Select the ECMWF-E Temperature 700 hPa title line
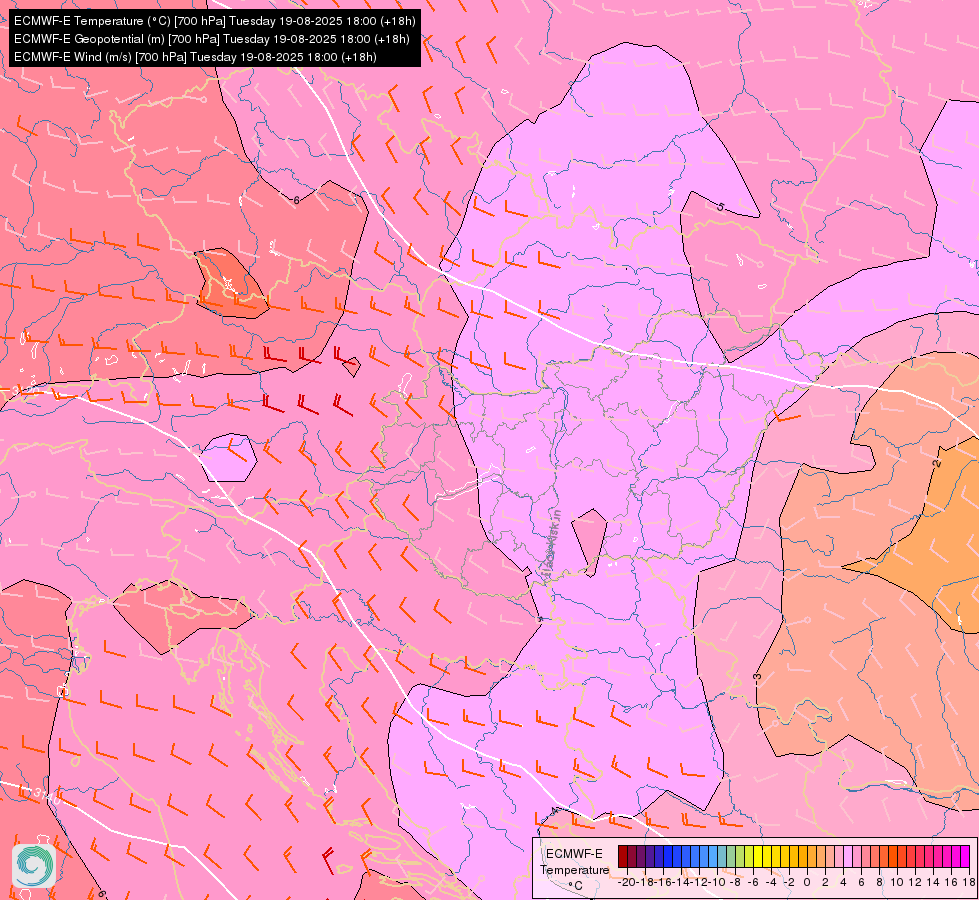This screenshot has width=979, height=900. pos(214,21)
